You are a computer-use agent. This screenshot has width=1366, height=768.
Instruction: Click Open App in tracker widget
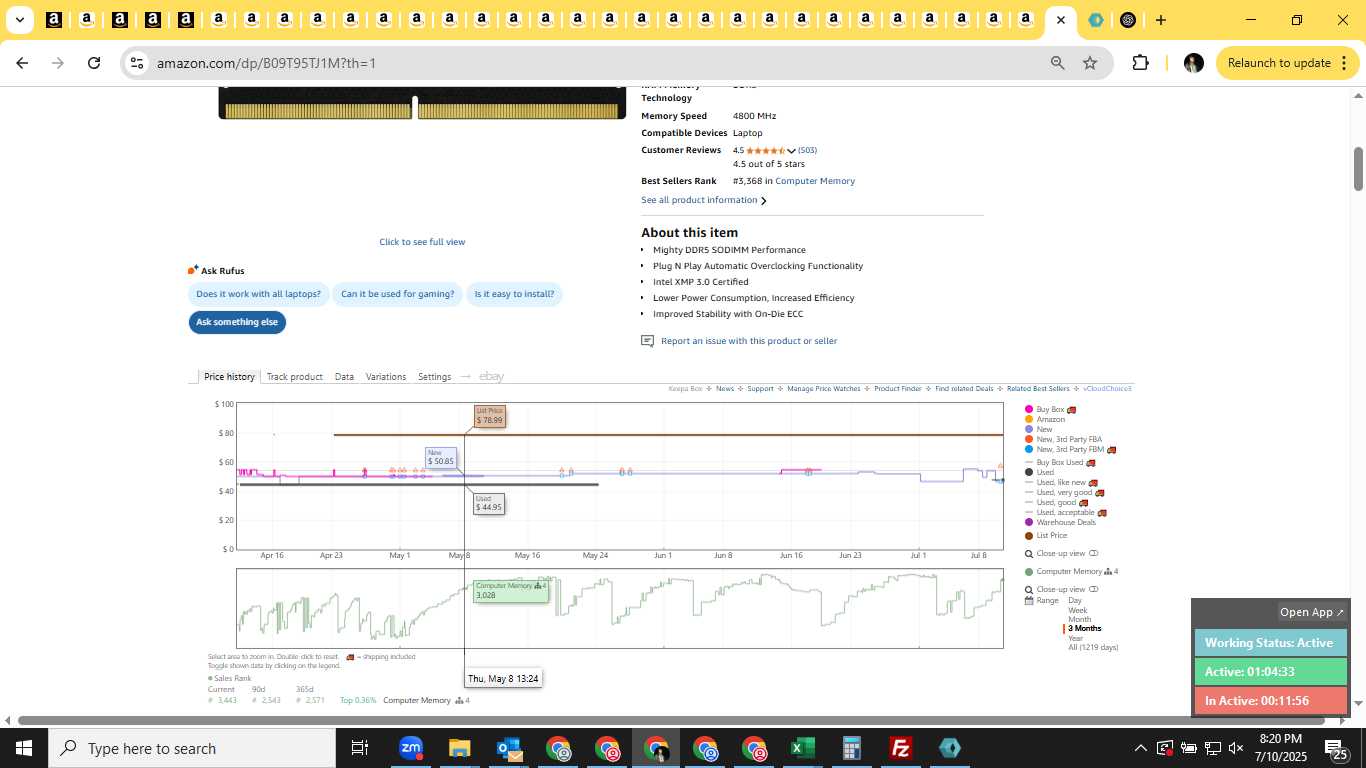[x=1312, y=612]
